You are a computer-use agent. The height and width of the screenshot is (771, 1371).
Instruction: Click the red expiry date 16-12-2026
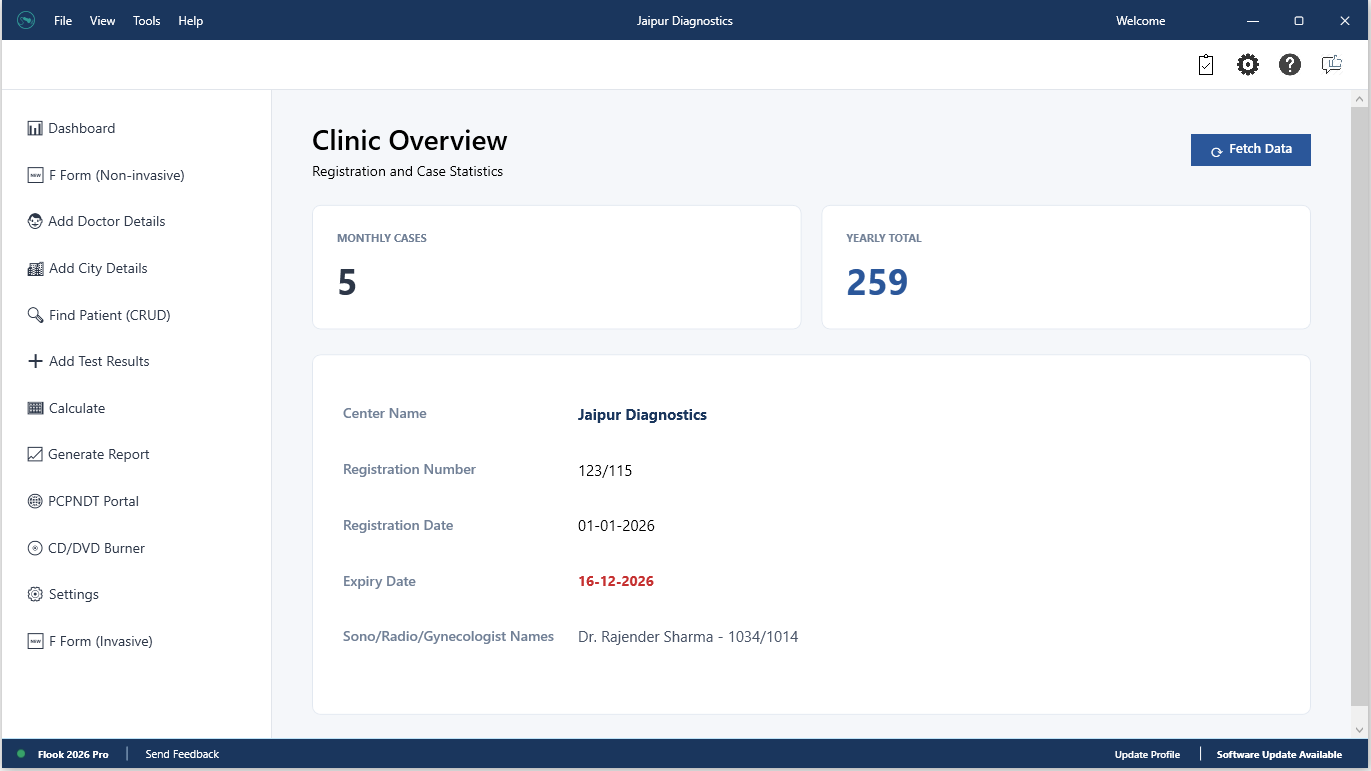pyautogui.click(x=616, y=581)
